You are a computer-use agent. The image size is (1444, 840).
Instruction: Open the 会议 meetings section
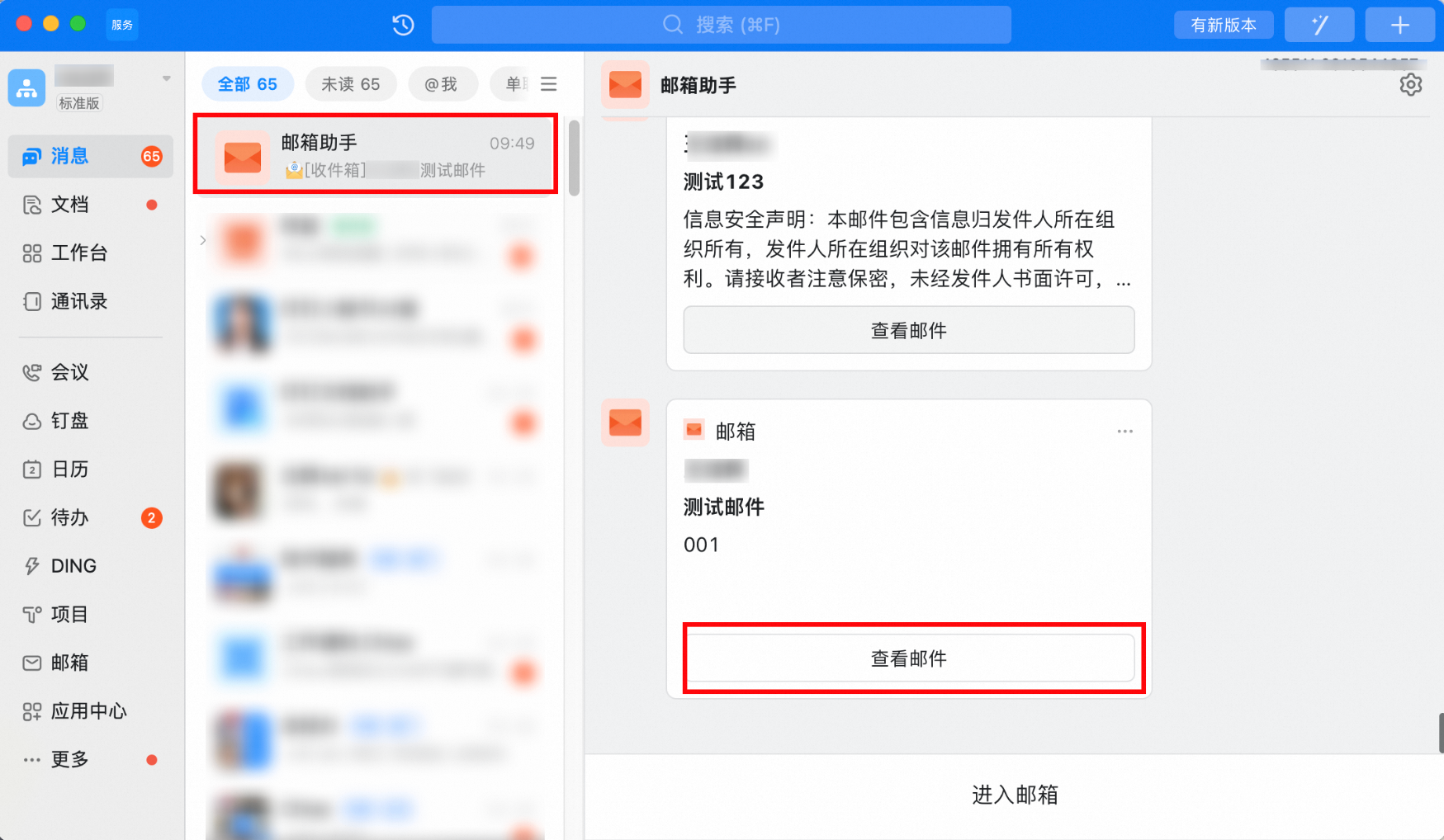tap(69, 372)
